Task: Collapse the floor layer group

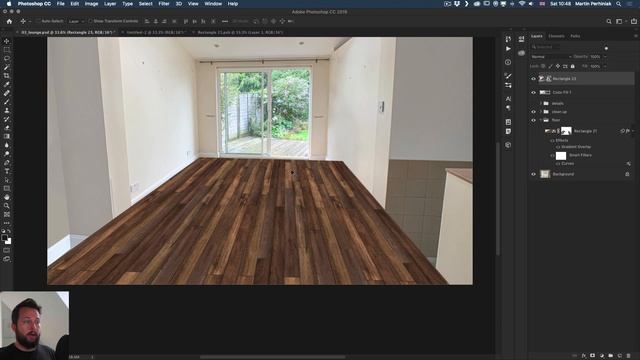Action: [x=541, y=120]
